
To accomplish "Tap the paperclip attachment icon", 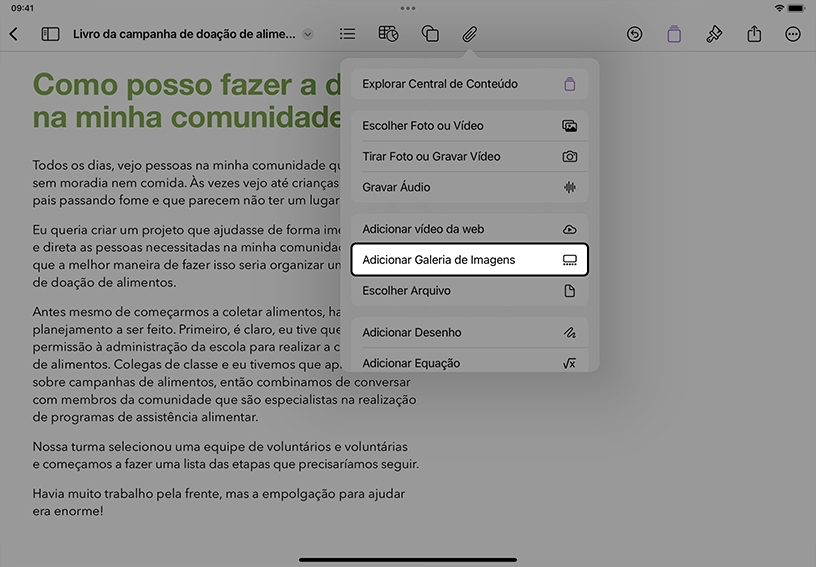I will click(469, 34).
